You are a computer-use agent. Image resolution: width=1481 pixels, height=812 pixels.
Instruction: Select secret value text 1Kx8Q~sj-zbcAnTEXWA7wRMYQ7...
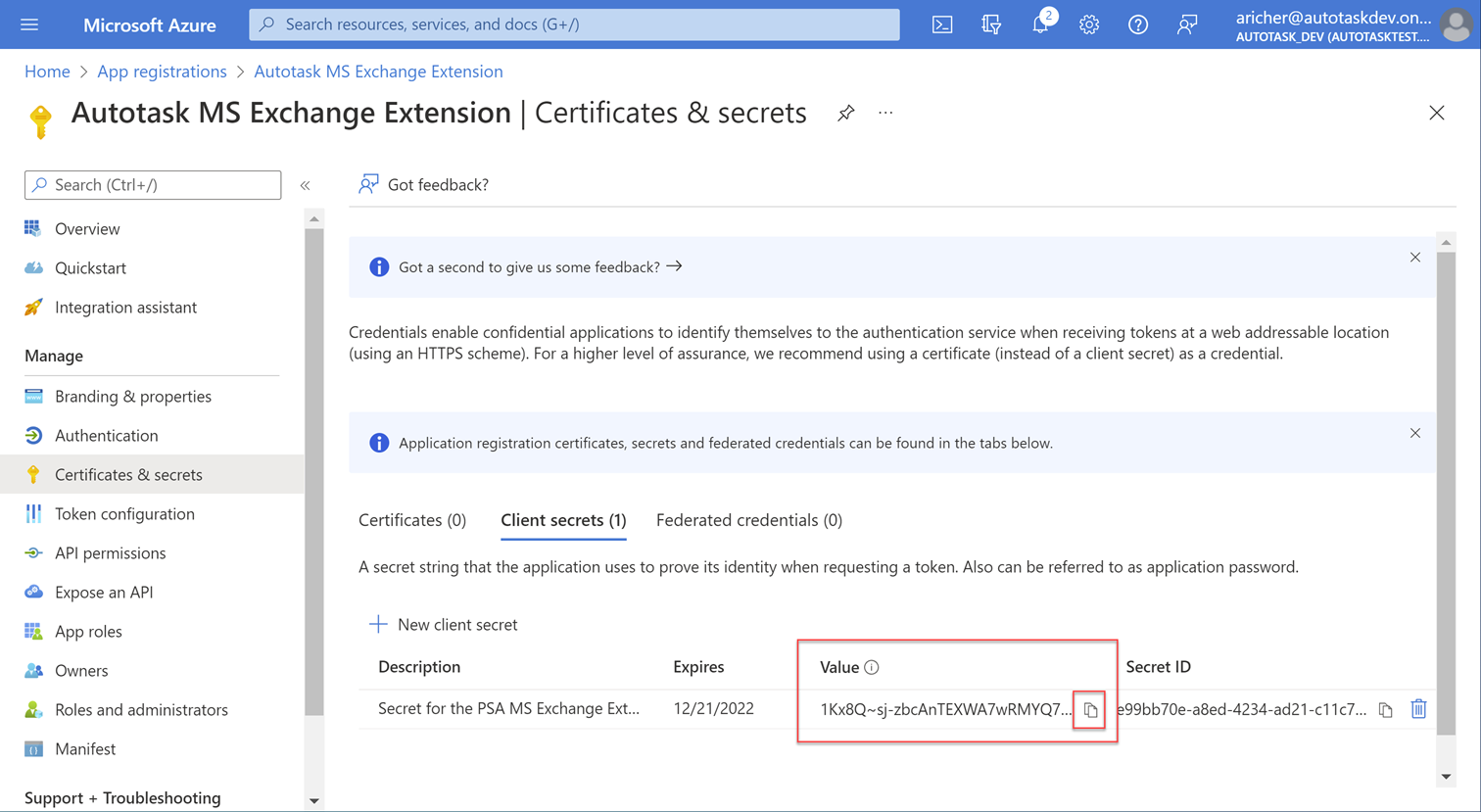click(946, 709)
